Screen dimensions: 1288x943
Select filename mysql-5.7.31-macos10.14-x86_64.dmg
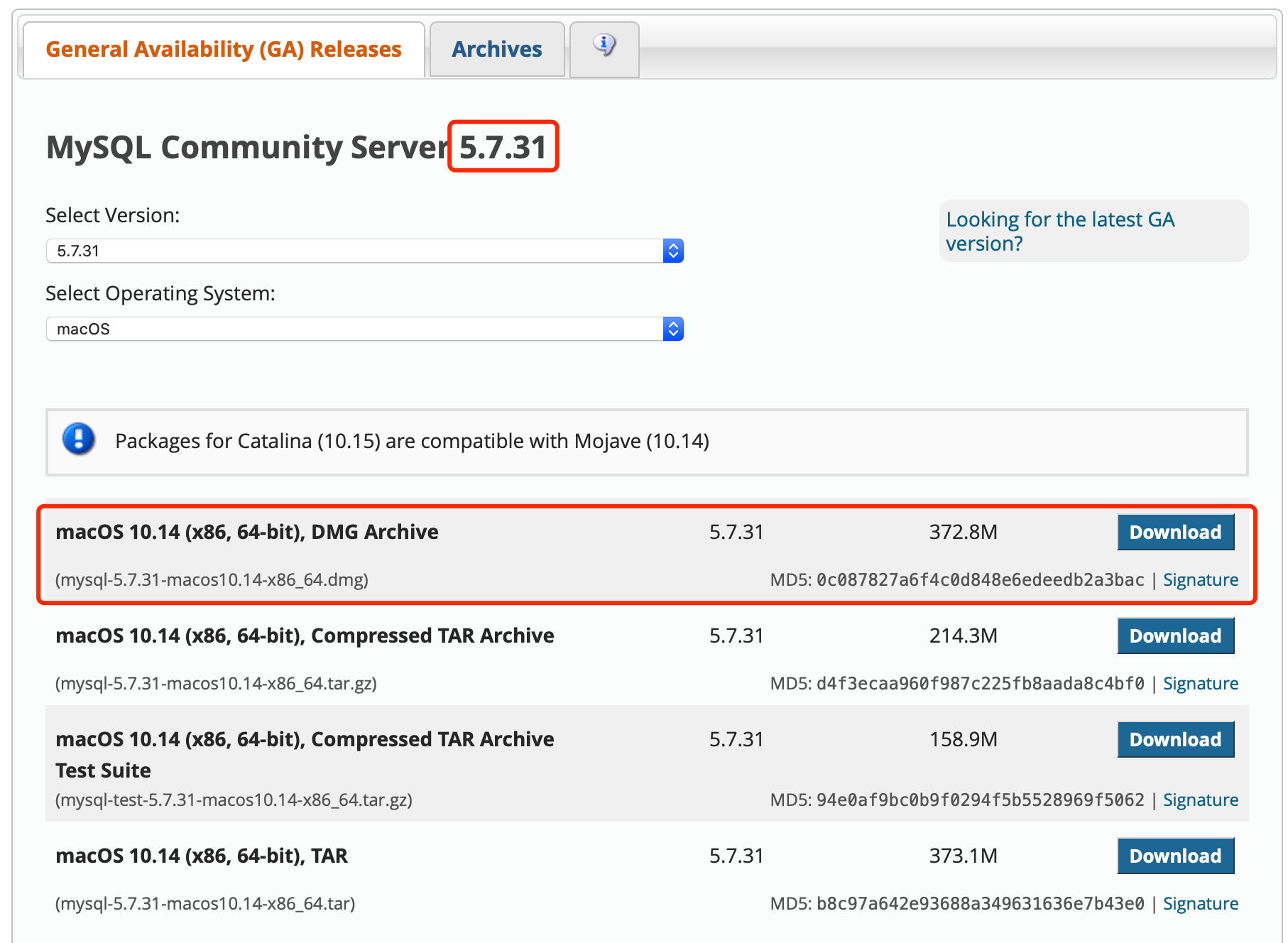[x=212, y=579]
